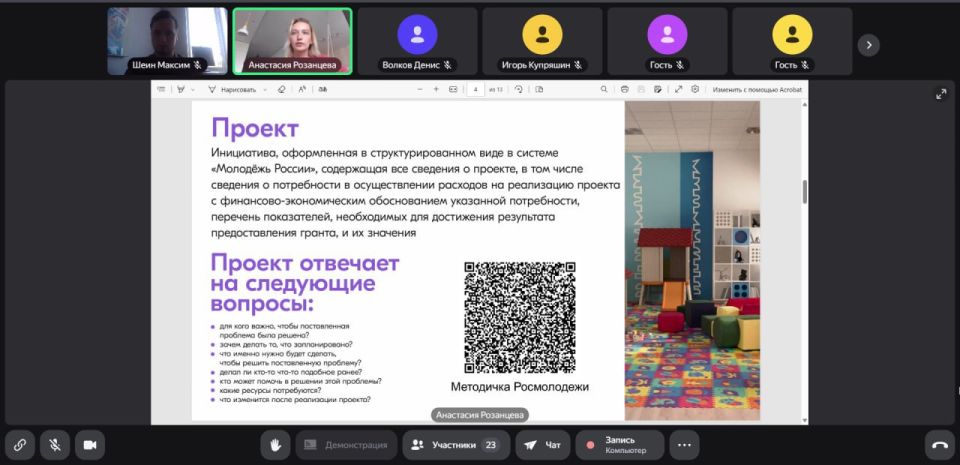The image size is (960, 465).
Task: Open the more options ellipsis menu
Action: tap(684, 445)
